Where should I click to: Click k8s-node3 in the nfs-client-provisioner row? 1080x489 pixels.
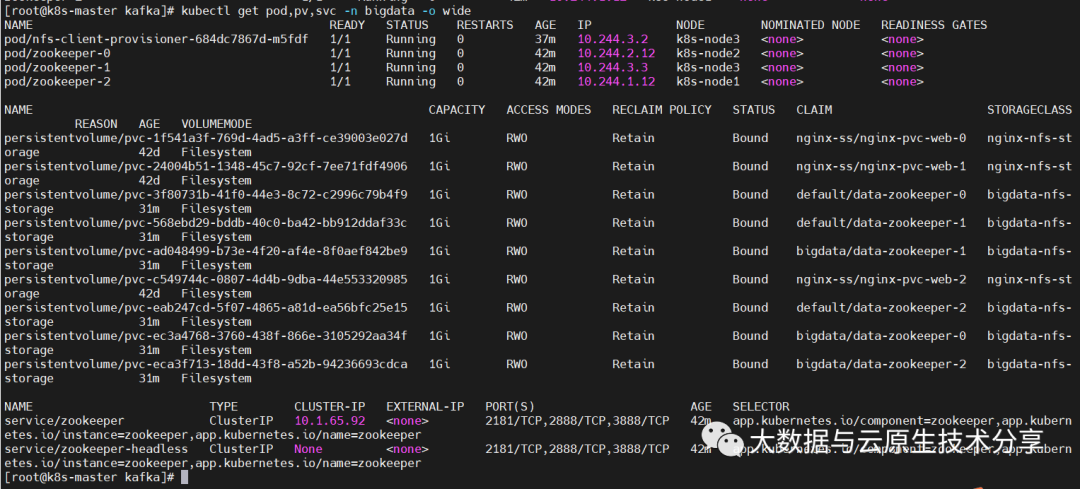click(x=708, y=39)
